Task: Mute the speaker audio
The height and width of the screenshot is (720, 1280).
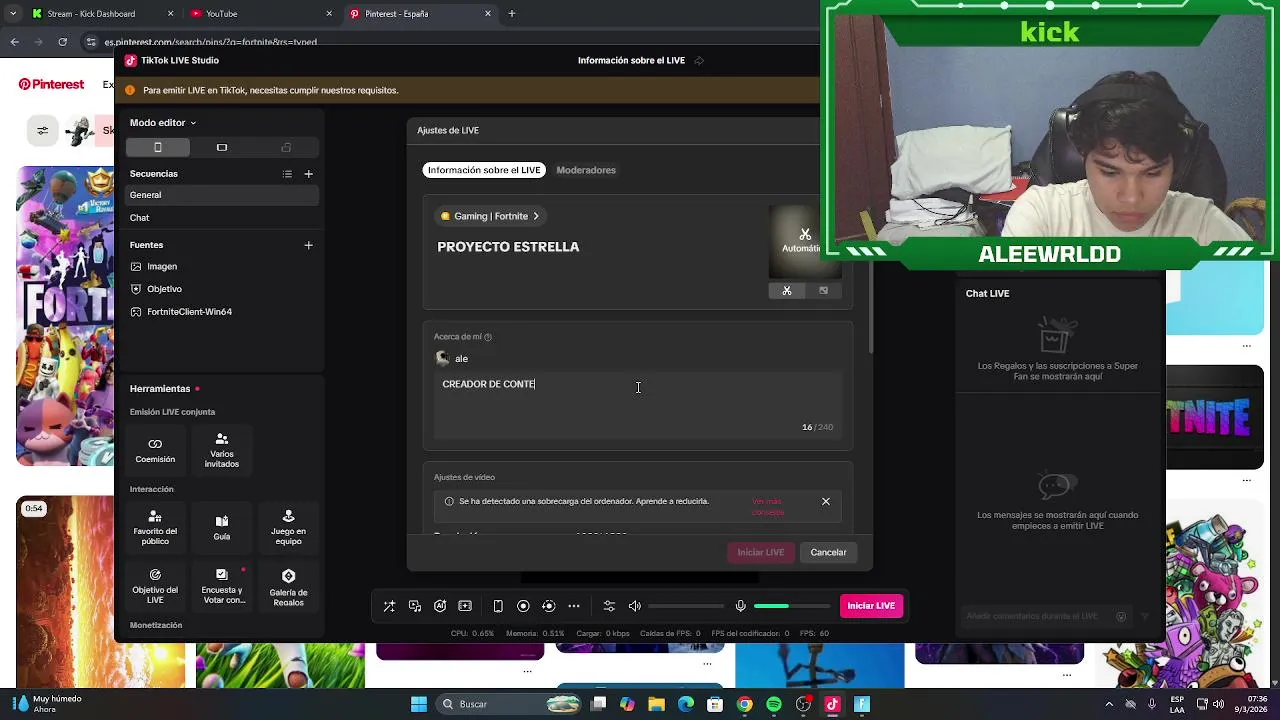Action: pyautogui.click(x=635, y=606)
